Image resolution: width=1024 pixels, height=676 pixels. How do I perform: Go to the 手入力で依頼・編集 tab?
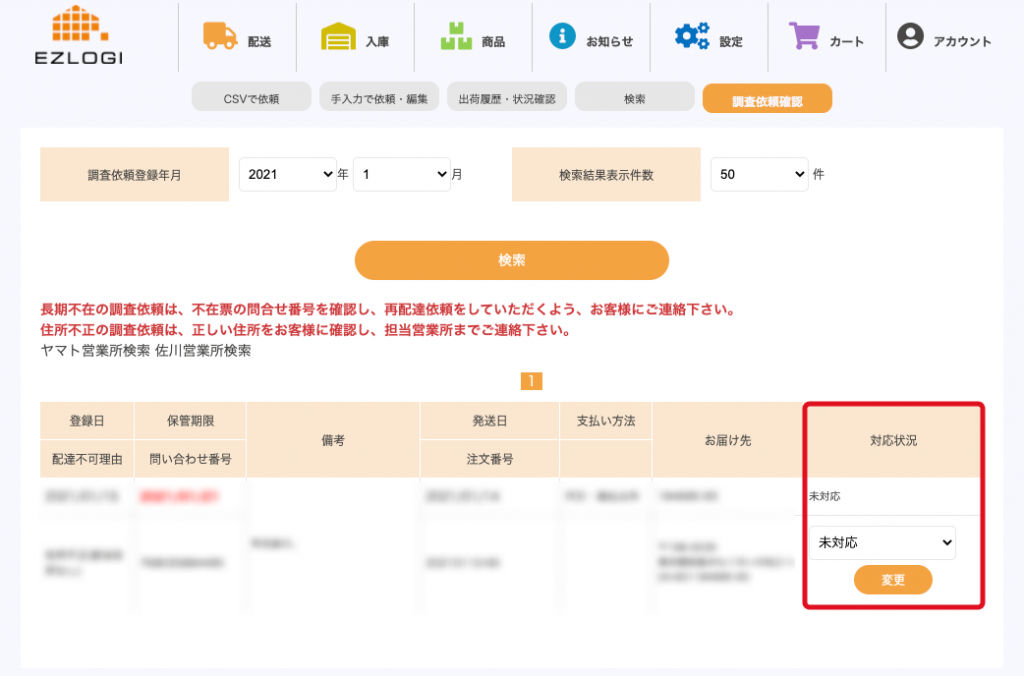[x=379, y=99]
